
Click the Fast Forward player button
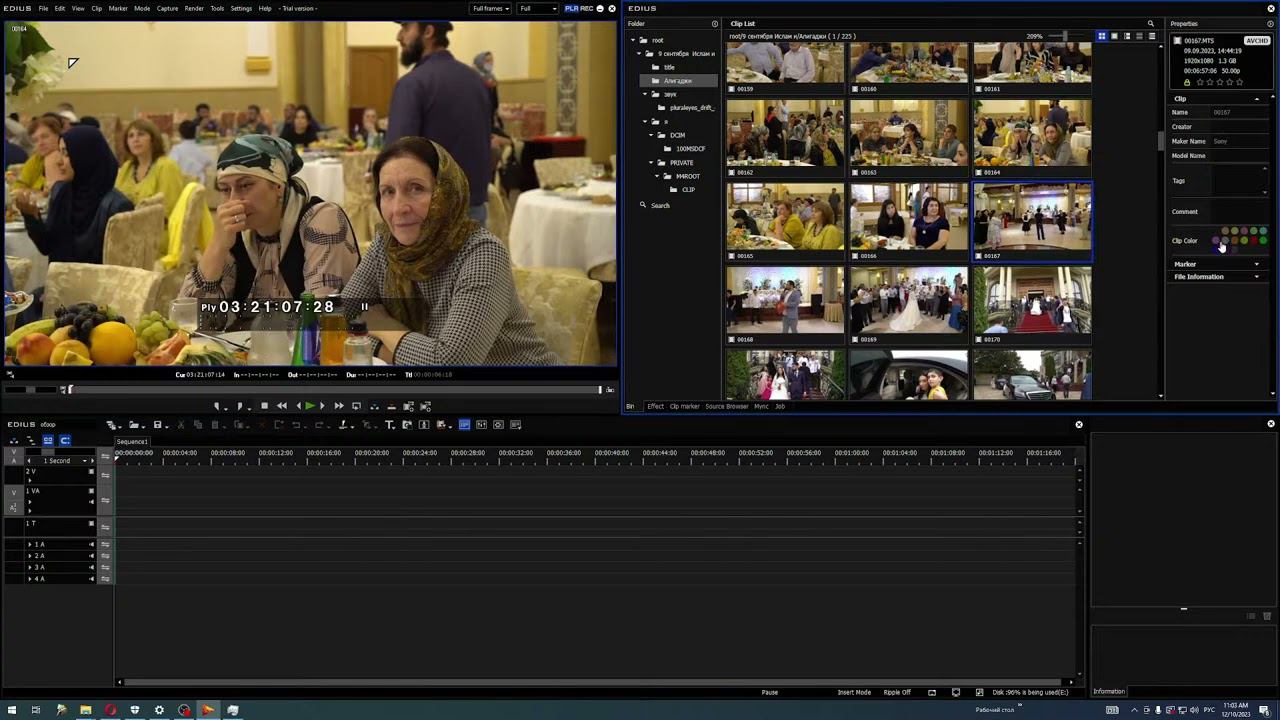[x=338, y=406]
